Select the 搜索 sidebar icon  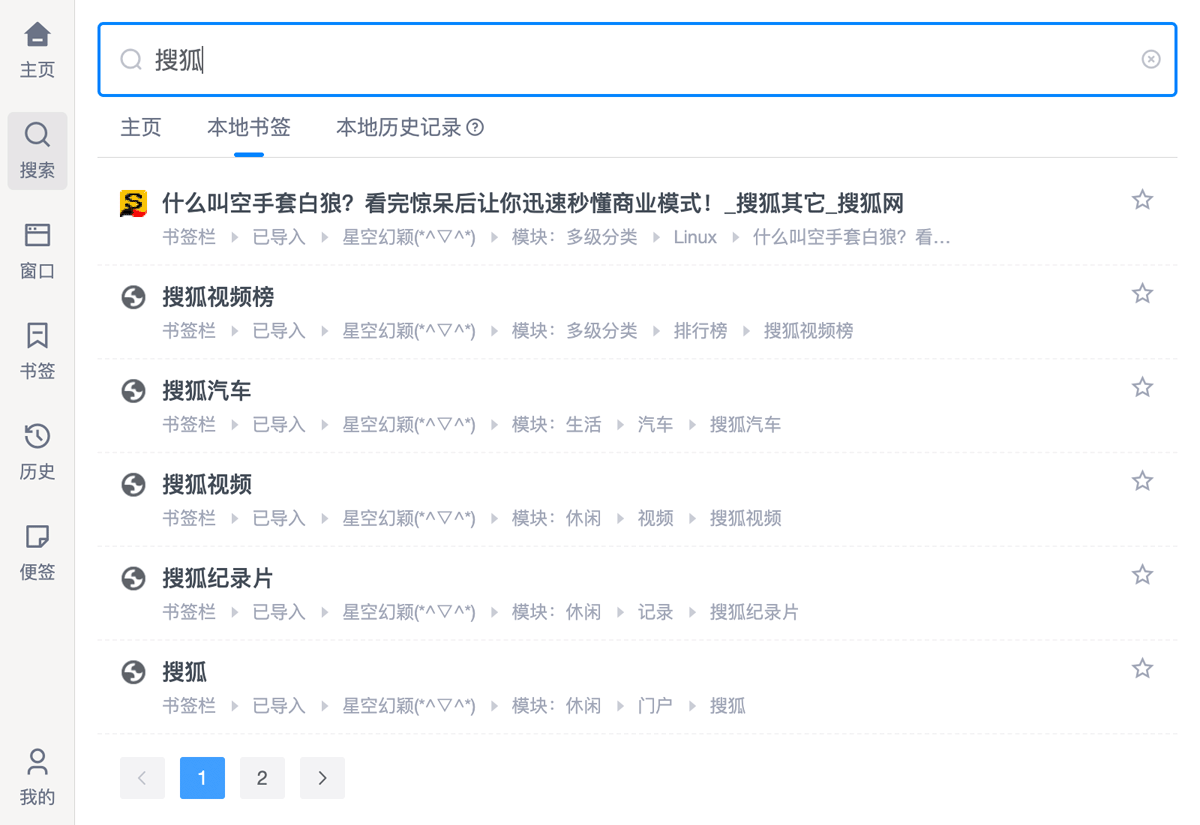37,151
